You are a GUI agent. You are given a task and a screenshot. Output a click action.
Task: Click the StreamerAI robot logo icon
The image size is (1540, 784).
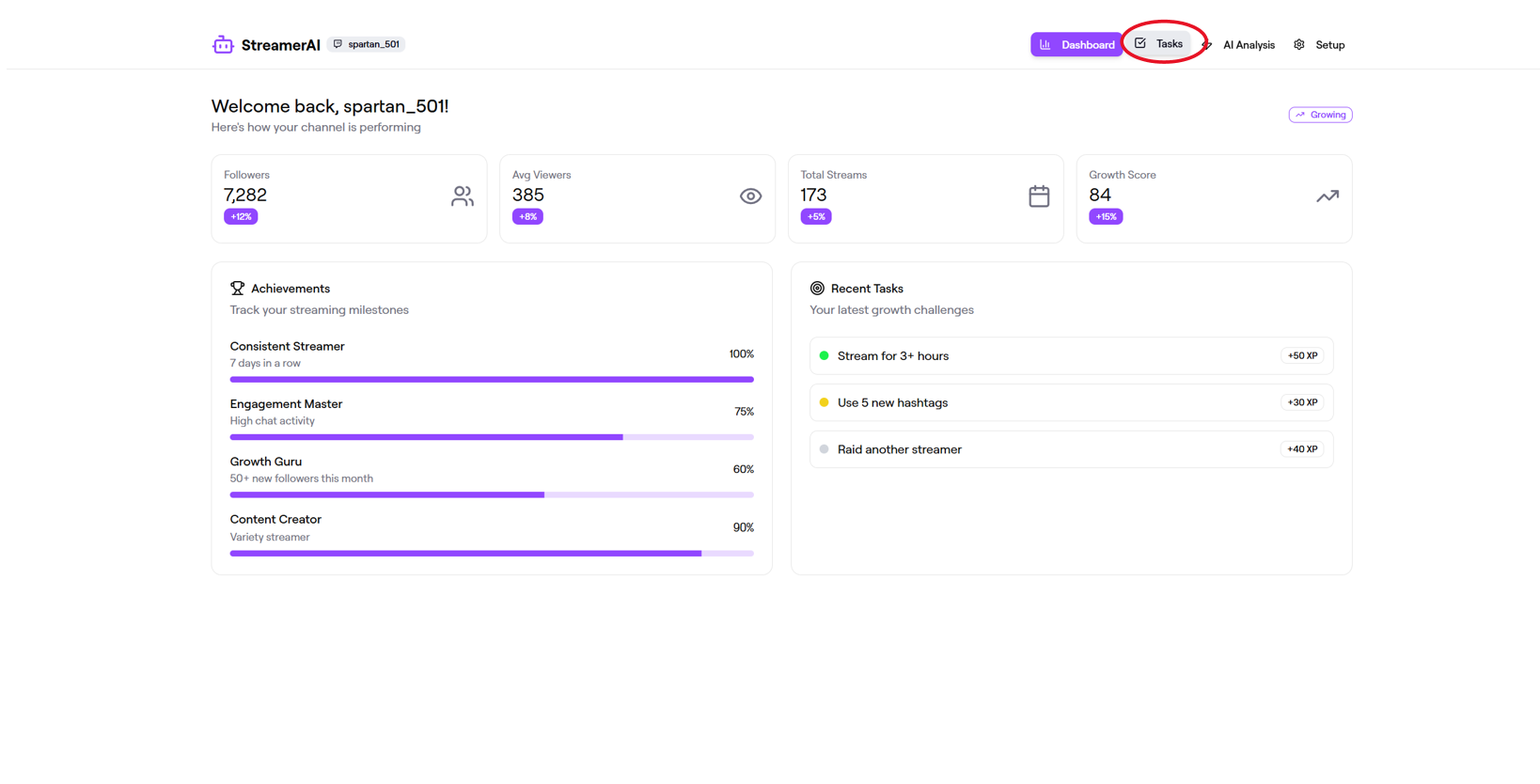(x=223, y=44)
